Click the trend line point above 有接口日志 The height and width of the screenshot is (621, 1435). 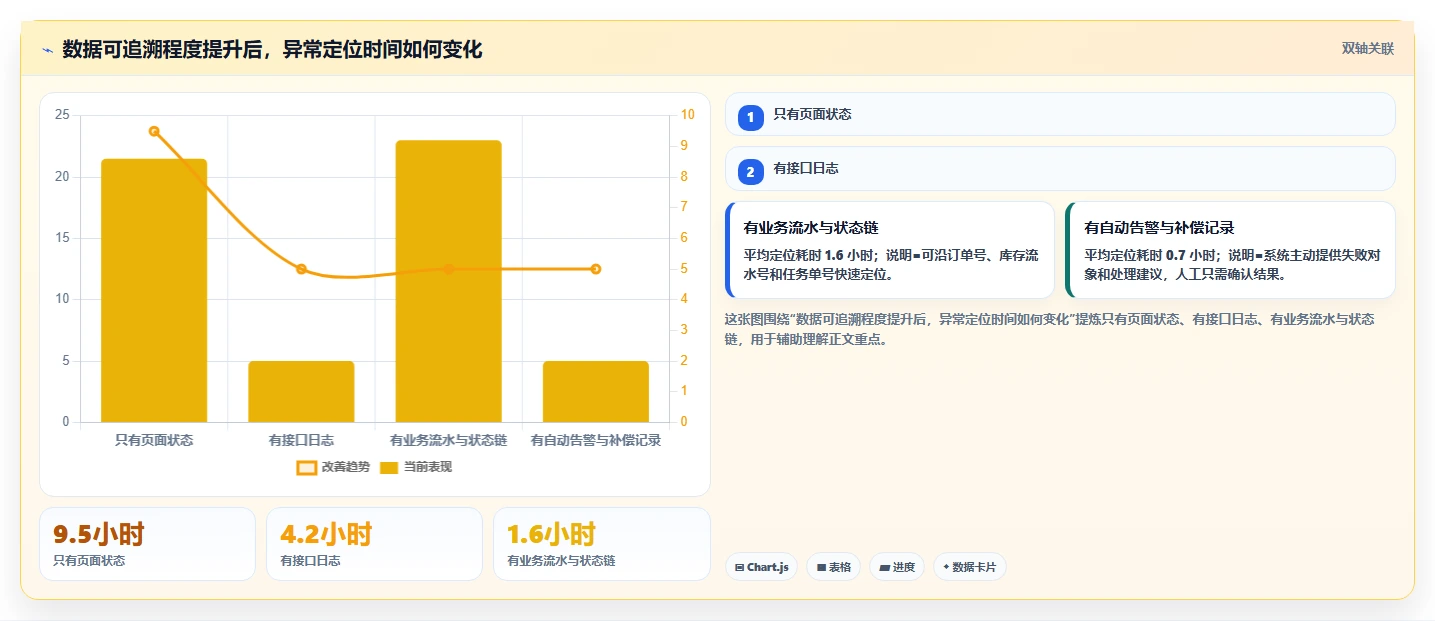[301, 269]
